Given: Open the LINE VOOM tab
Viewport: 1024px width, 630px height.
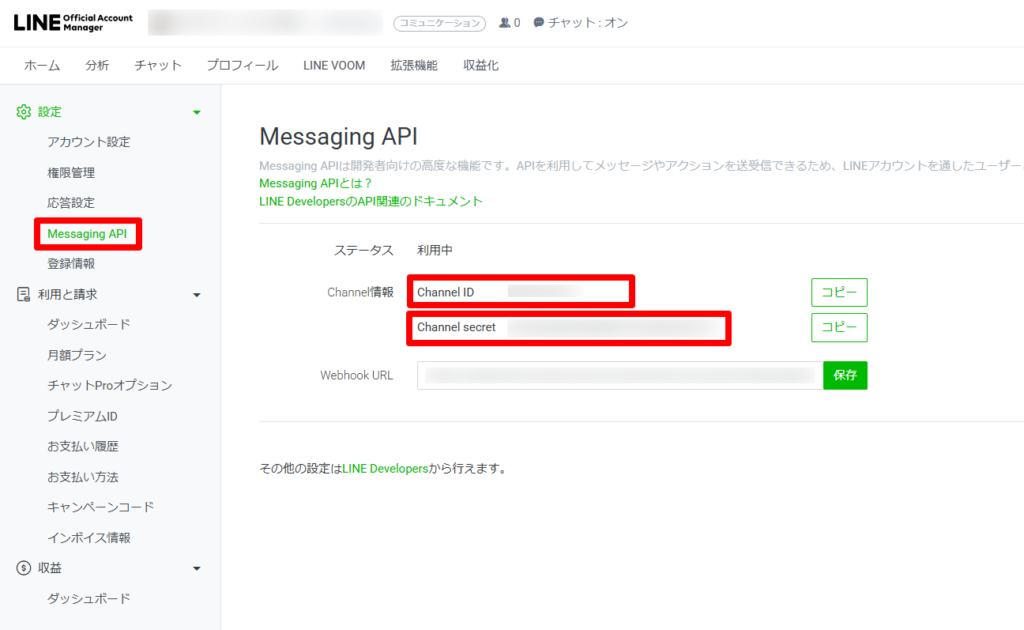Looking at the screenshot, I should (334, 65).
